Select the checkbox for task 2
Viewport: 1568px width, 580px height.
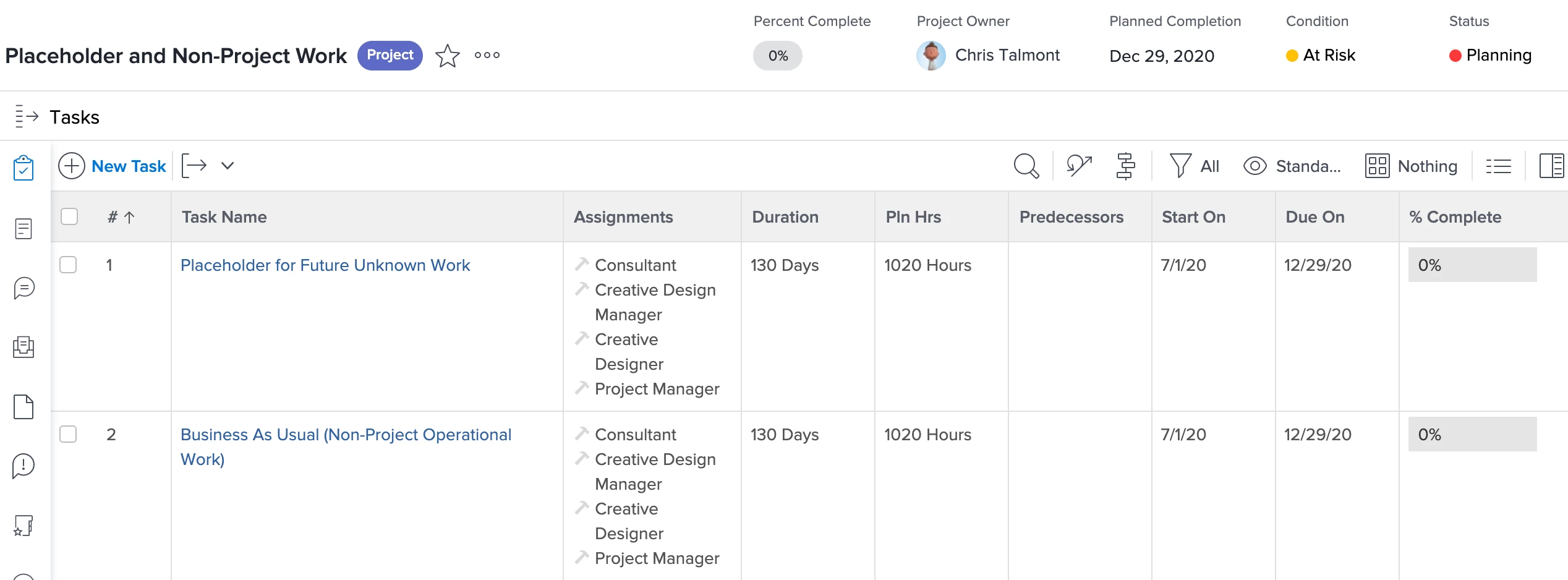[68, 434]
